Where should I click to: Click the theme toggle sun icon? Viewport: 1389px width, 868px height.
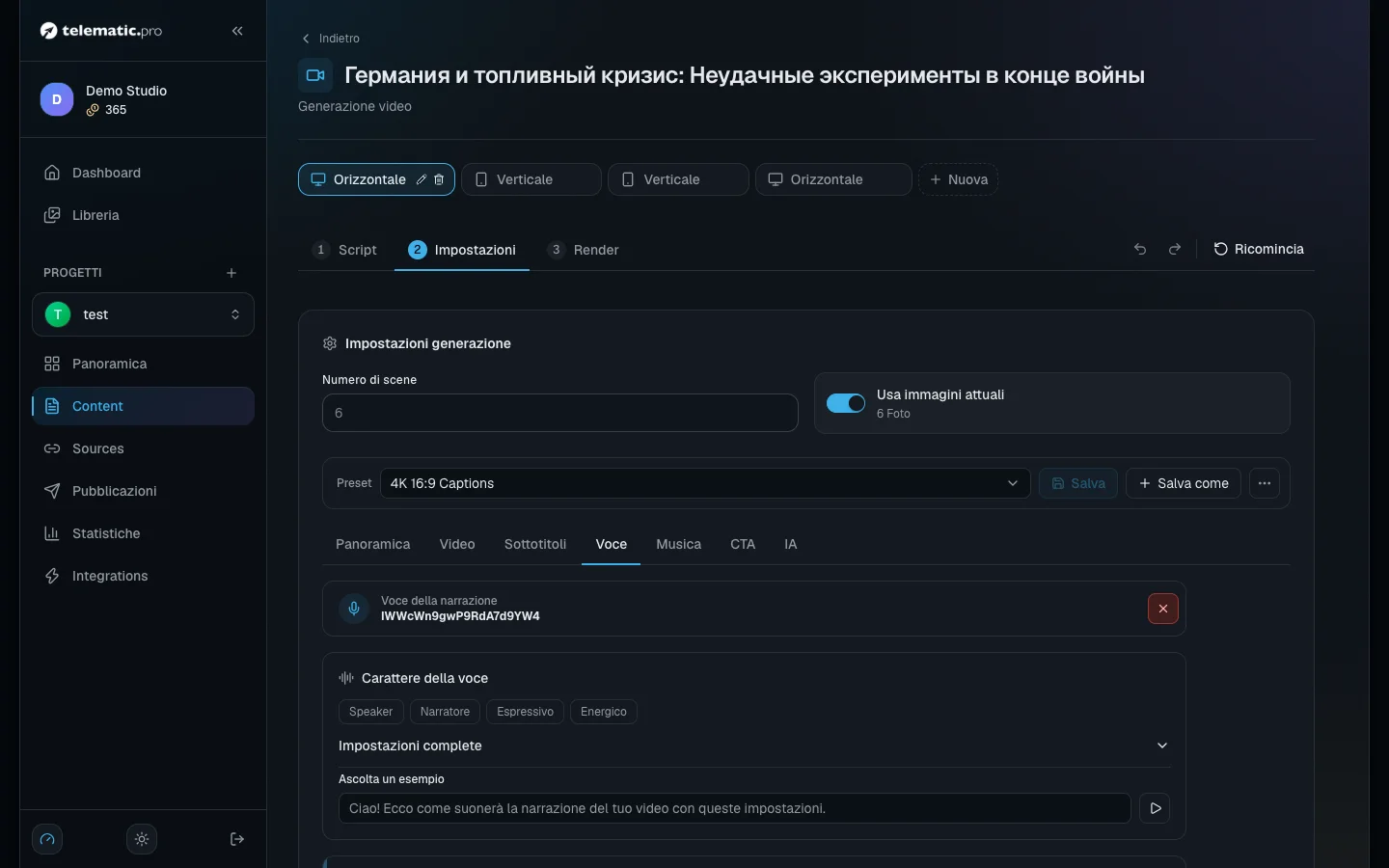click(x=142, y=839)
